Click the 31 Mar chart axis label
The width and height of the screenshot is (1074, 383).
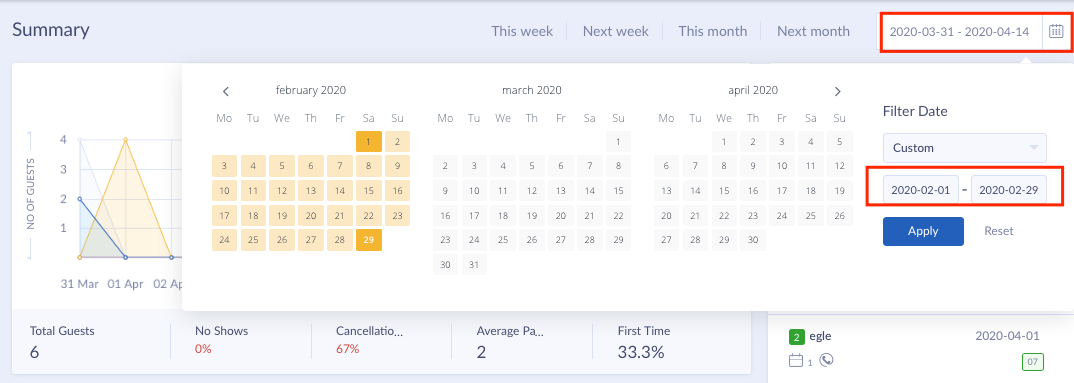[79, 284]
